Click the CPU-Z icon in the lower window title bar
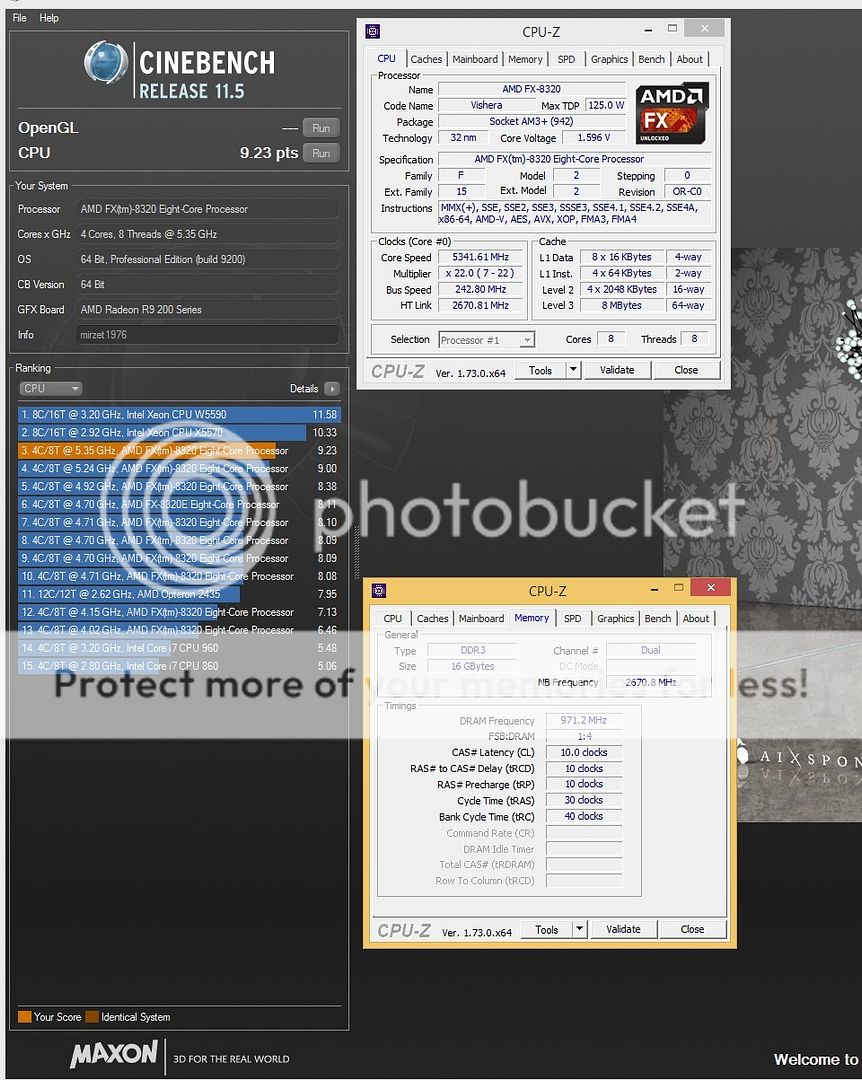The width and height of the screenshot is (862, 1080). [x=379, y=591]
